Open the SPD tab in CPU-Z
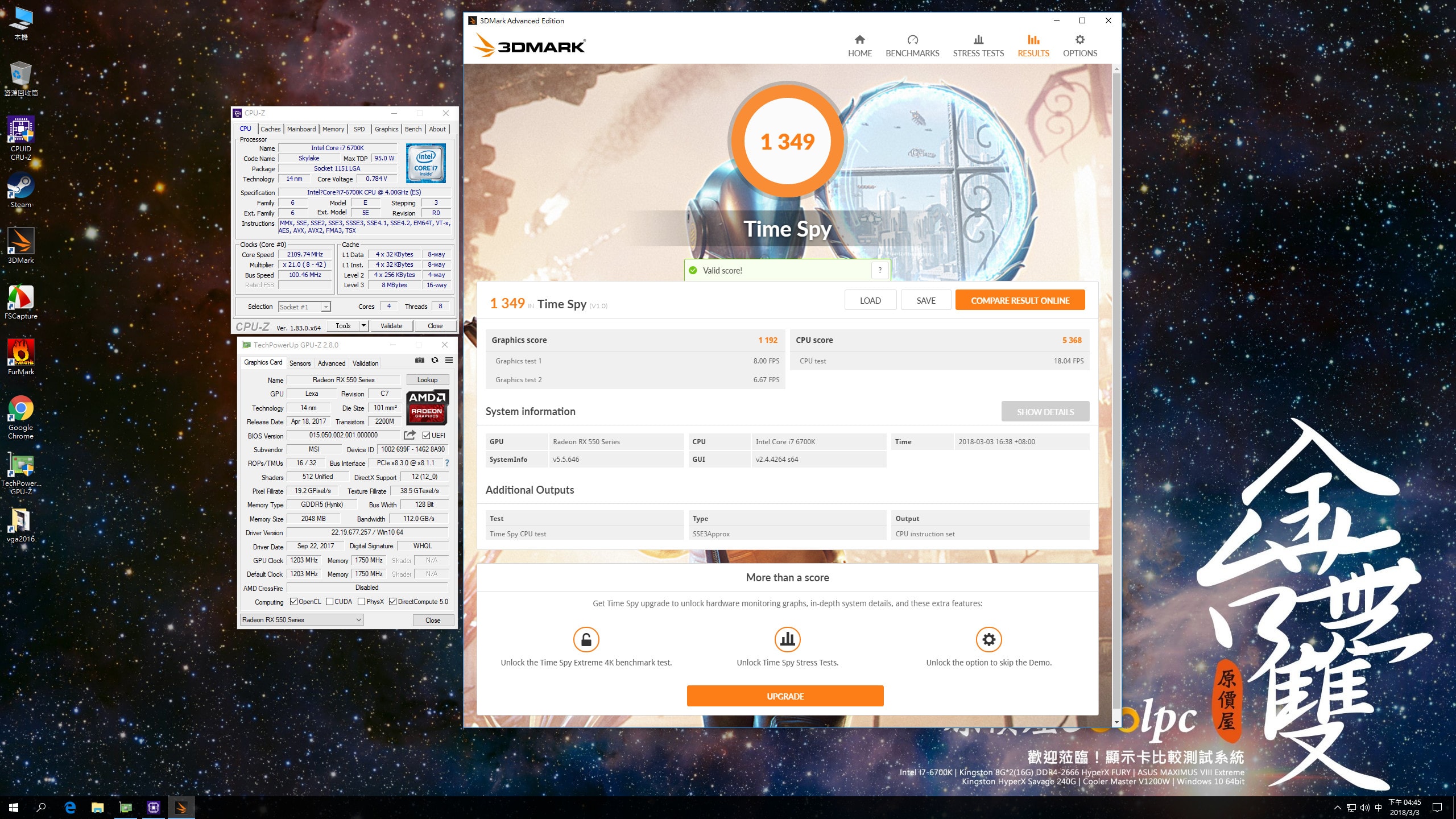 tap(359, 129)
